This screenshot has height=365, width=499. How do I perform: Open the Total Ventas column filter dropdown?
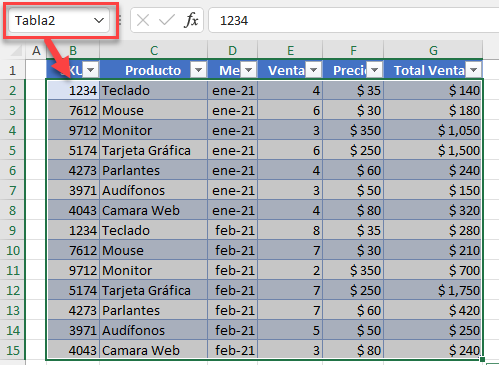click(x=473, y=70)
